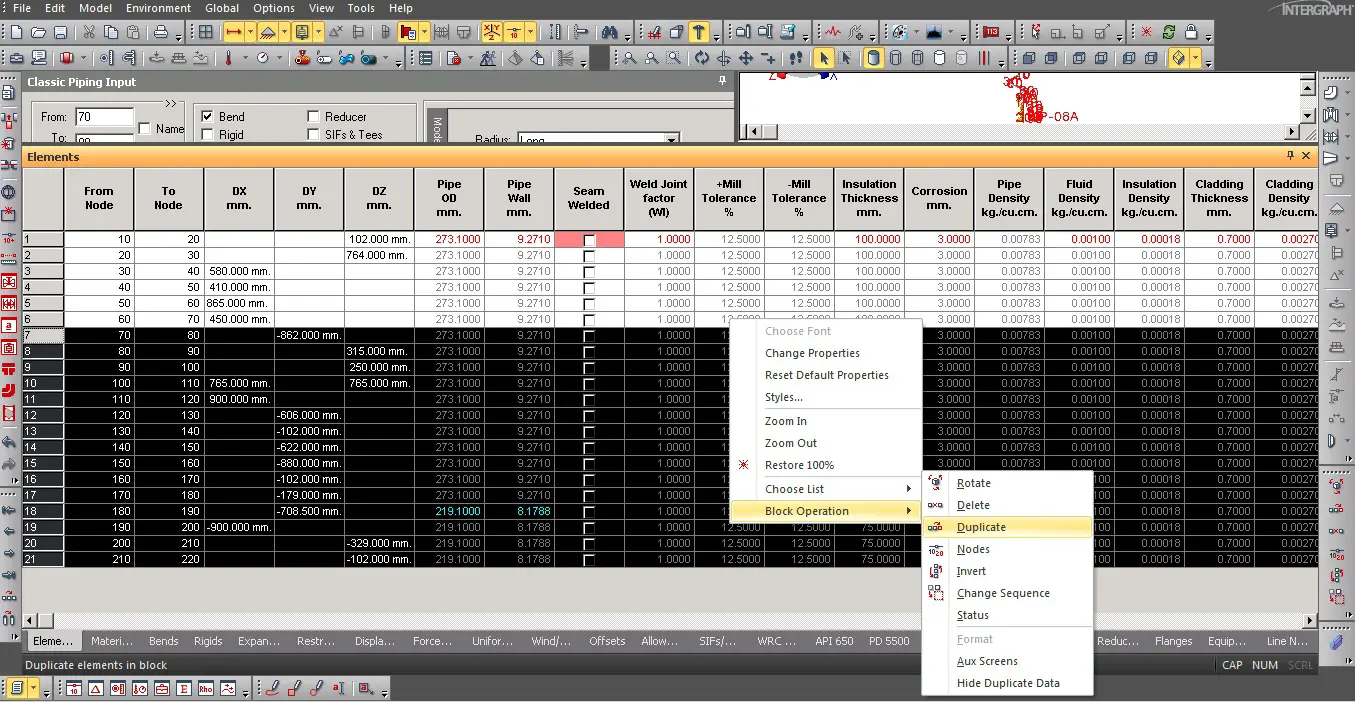Print the piping input using the printer icon

(x=161, y=32)
